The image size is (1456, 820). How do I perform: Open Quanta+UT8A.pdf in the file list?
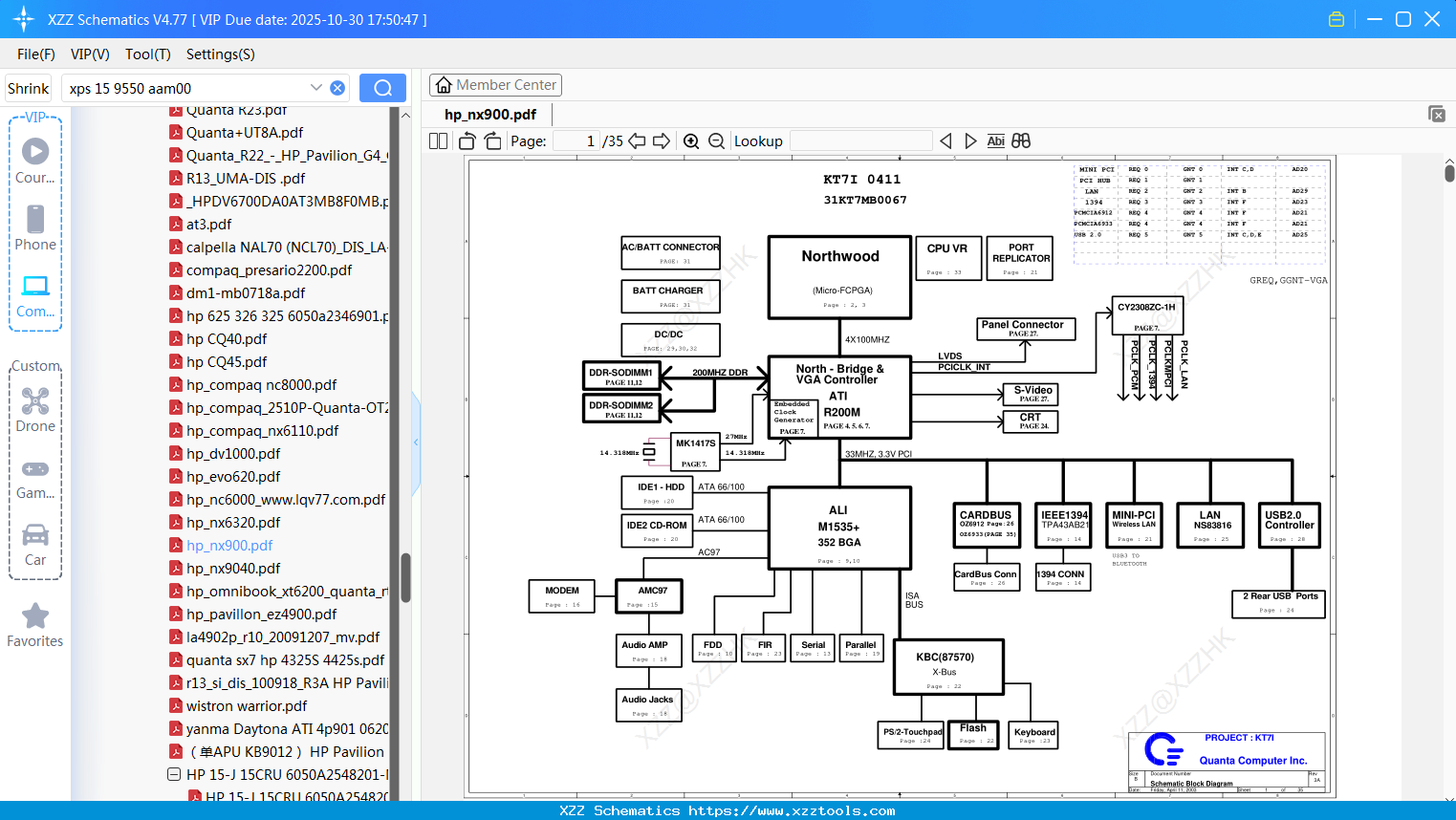[245, 132]
